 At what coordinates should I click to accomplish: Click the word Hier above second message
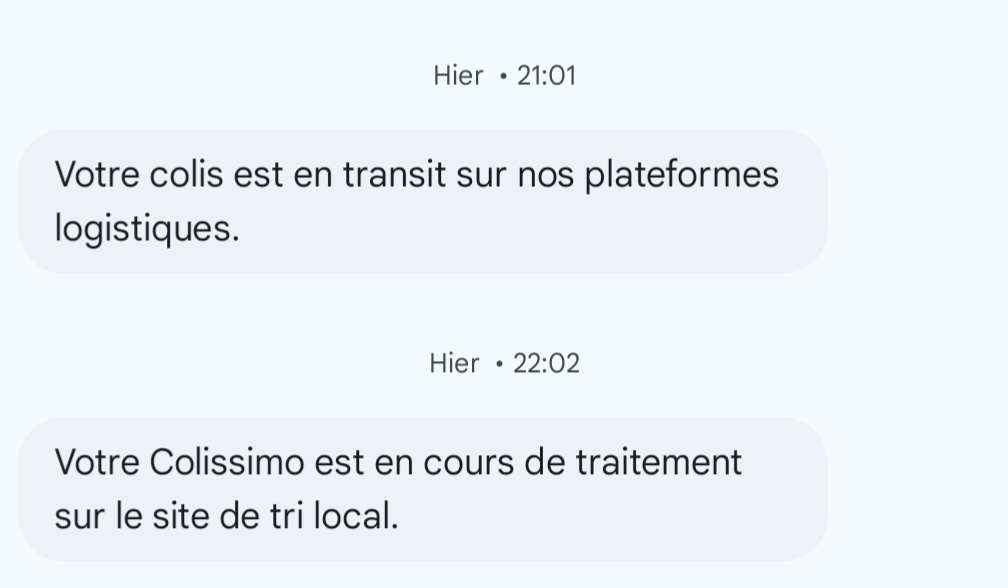454,364
